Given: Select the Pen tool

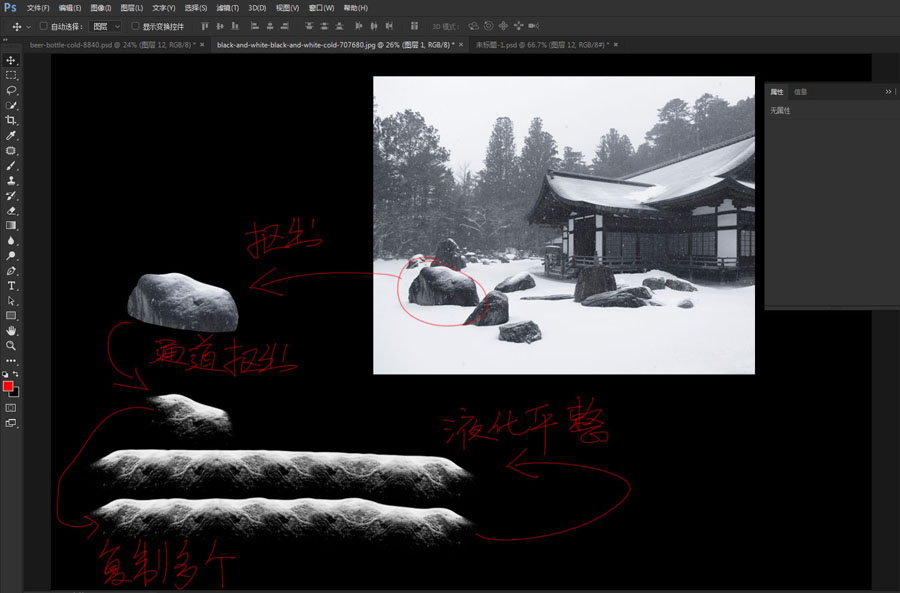Looking at the screenshot, I should [12, 269].
